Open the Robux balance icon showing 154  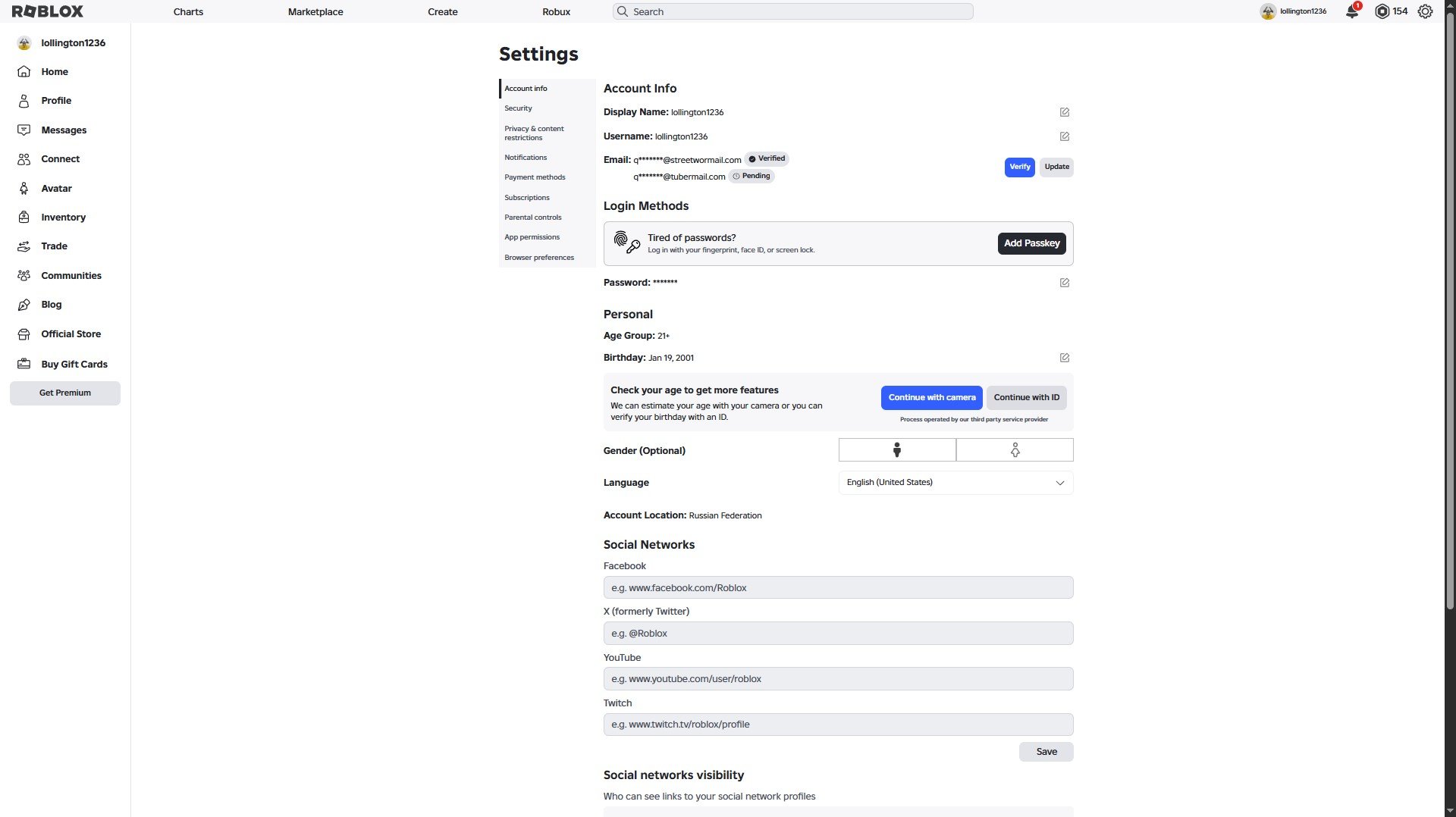(x=1382, y=11)
